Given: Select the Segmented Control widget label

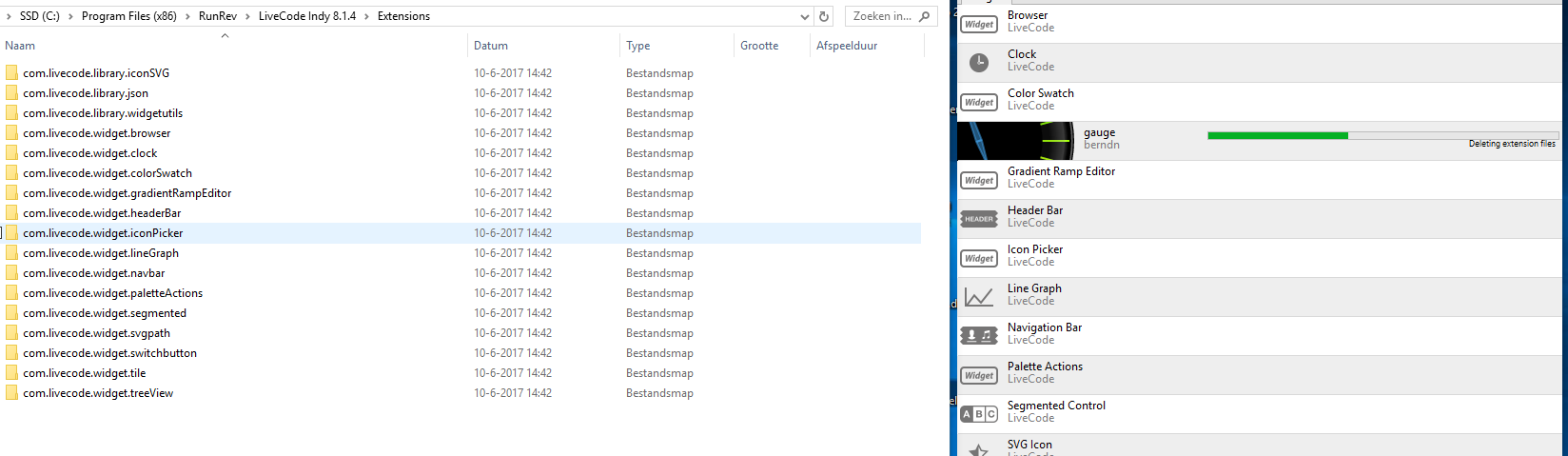Looking at the screenshot, I should [x=1056, y=406].
